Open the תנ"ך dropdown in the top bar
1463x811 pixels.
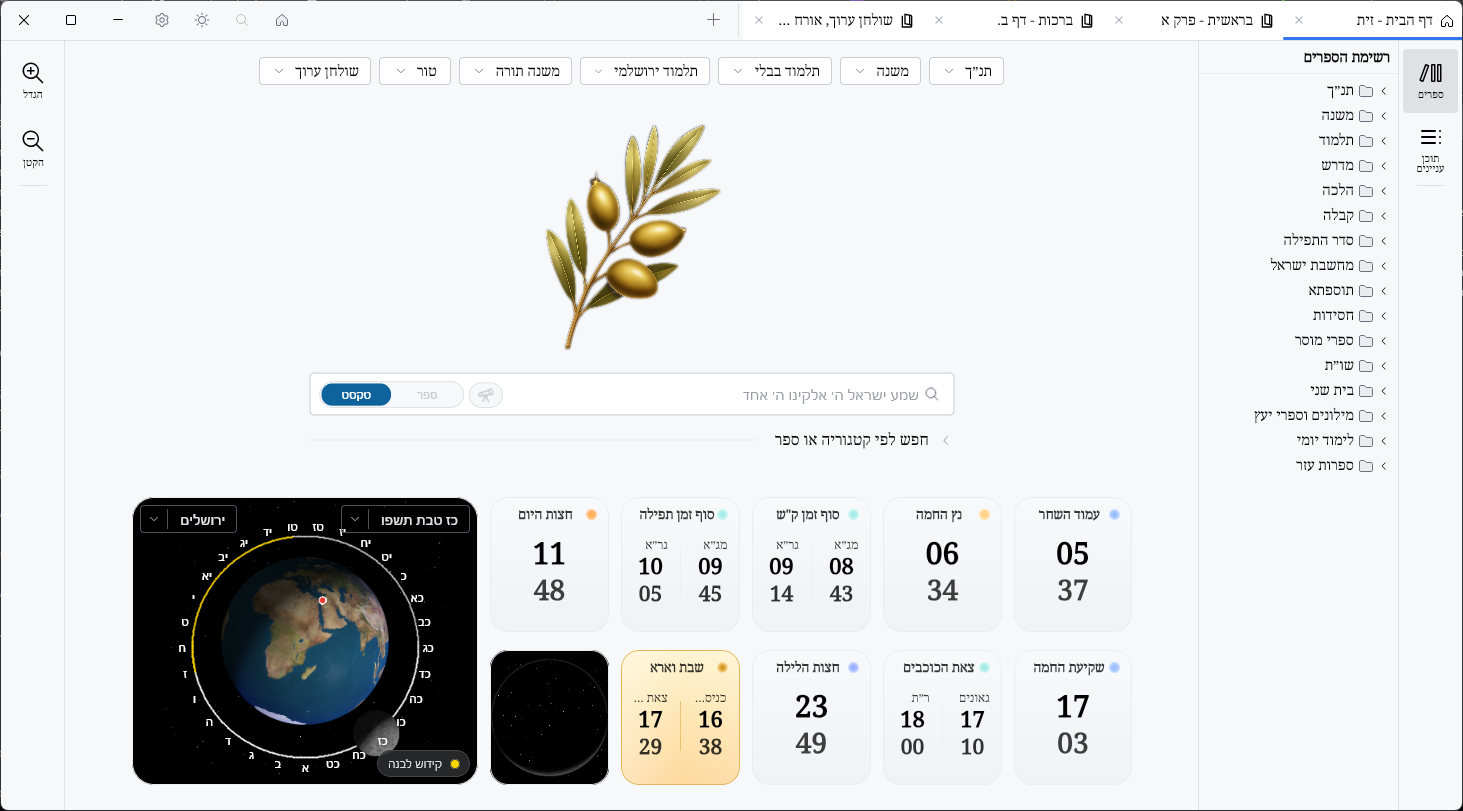[x=966, y=71]
